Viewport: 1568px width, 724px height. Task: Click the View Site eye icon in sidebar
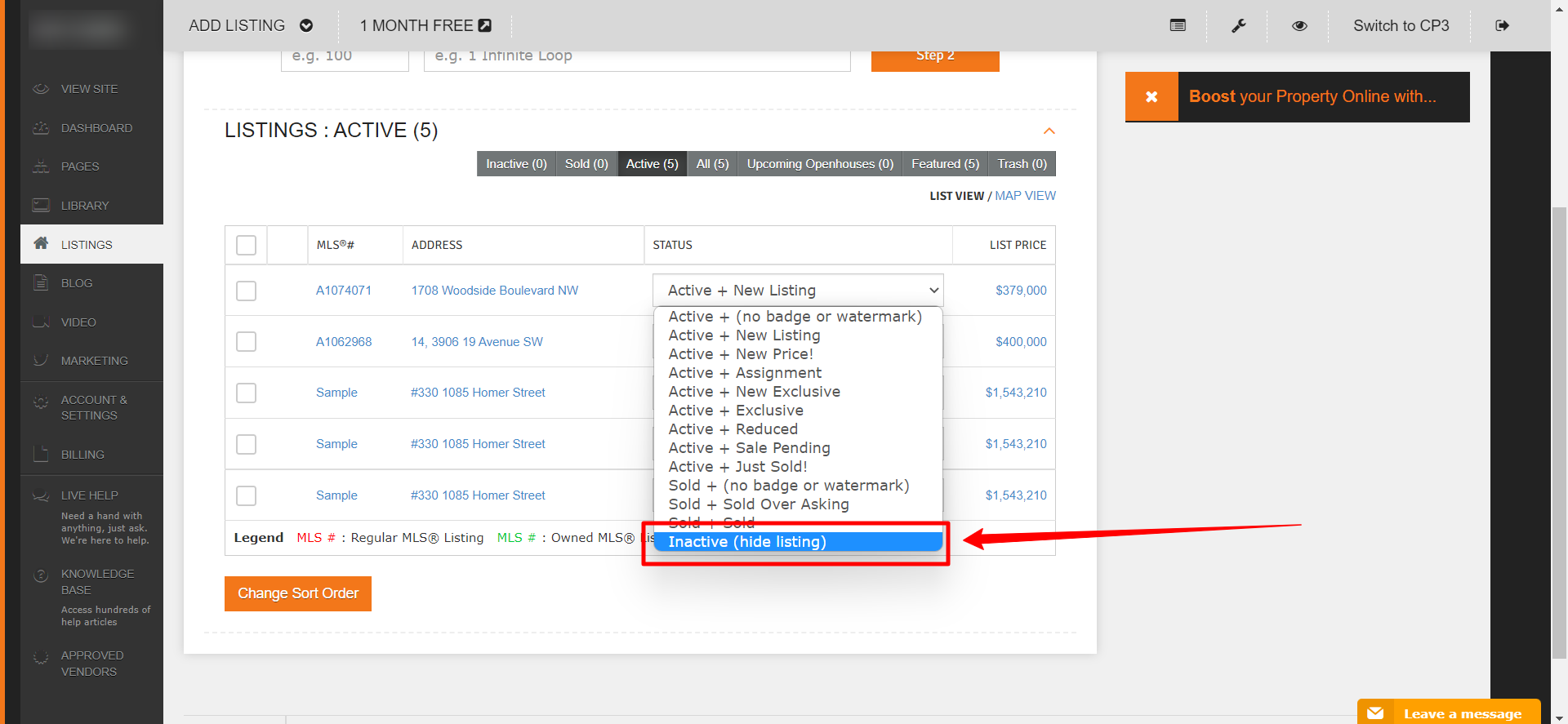(x=41, y=89)
